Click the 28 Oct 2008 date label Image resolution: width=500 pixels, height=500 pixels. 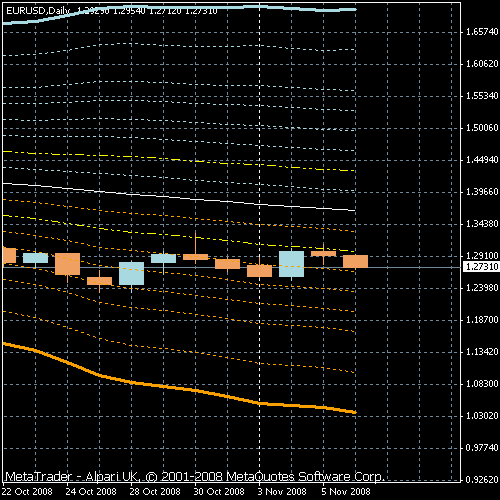click(x=155, y=492)
